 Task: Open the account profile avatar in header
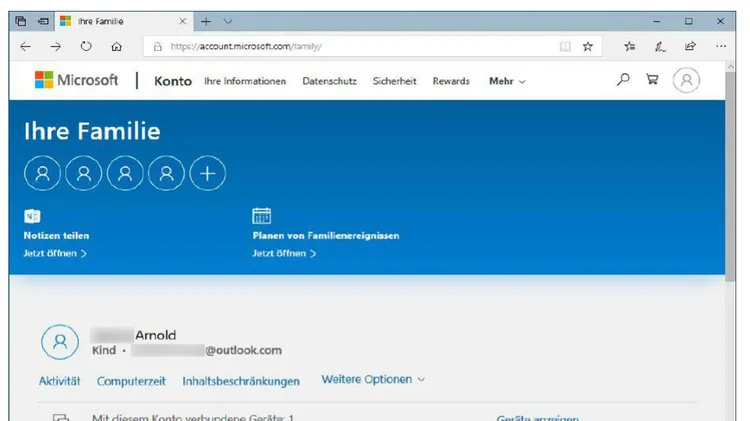pos(686,80)
